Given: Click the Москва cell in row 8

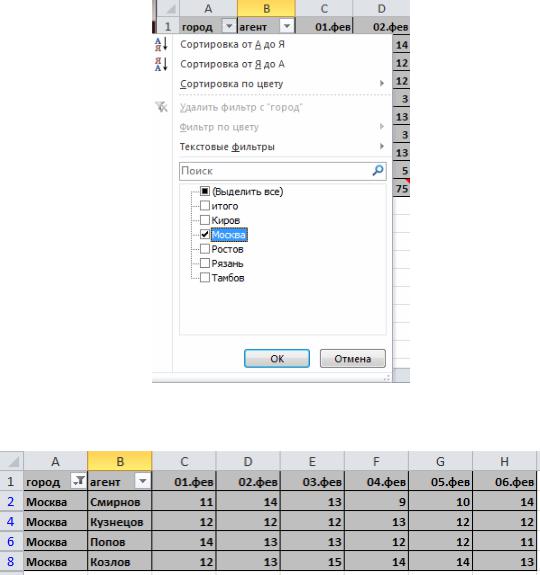Looking at the screenshot, I should 55,561.
